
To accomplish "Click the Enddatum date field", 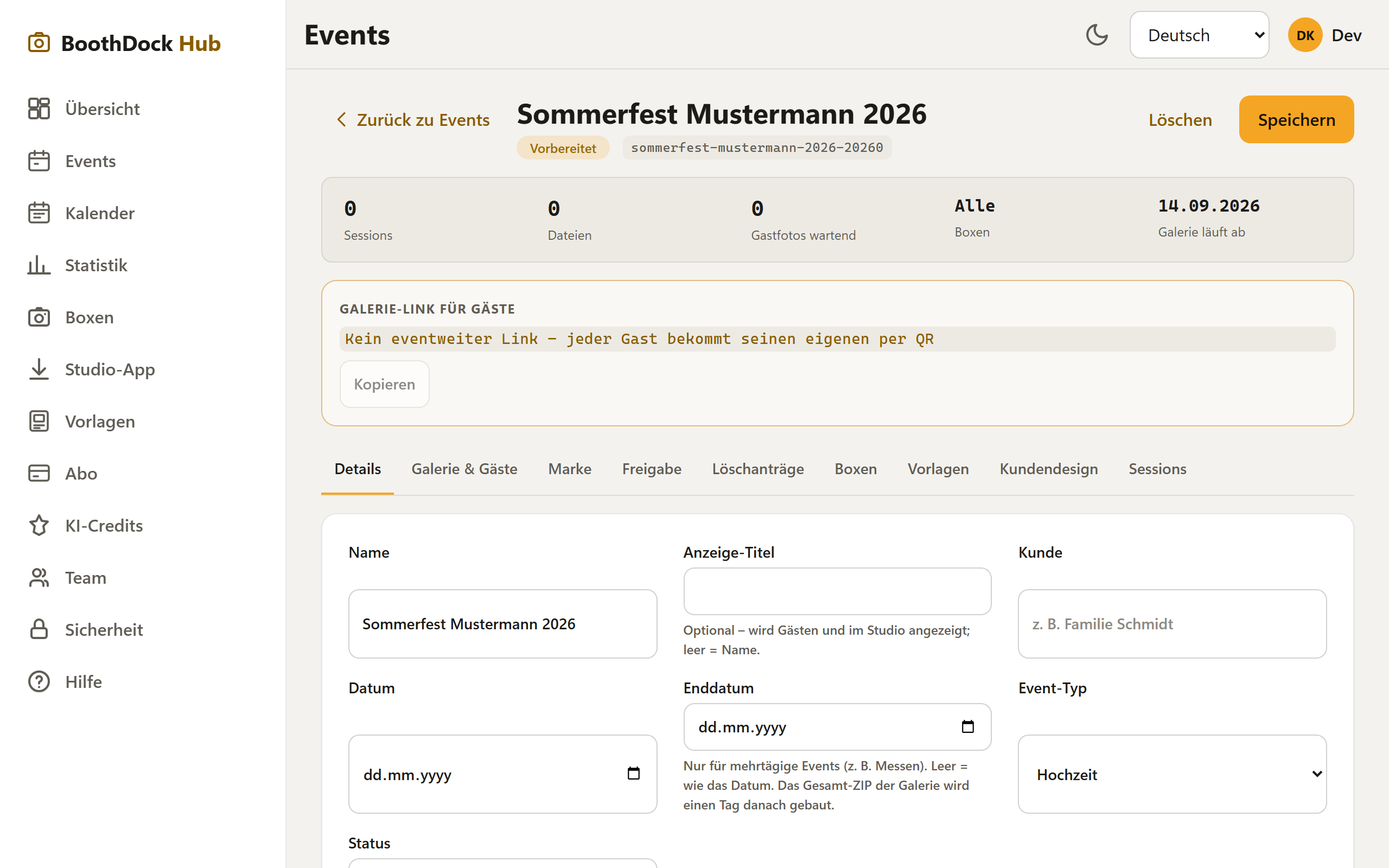I will pyautogui.click(x=837, y=727).
